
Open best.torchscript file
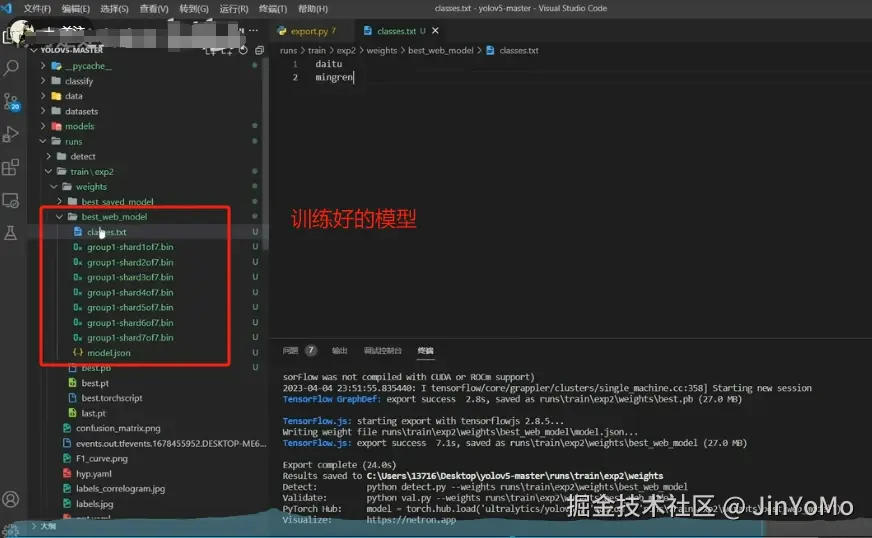[111, 398]
